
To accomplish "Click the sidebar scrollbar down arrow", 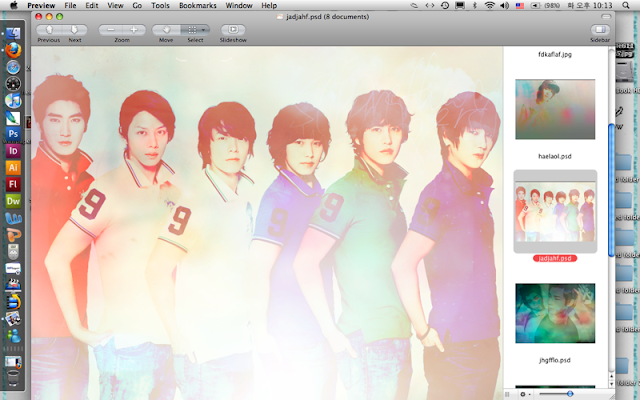I will tap(611, 384).
